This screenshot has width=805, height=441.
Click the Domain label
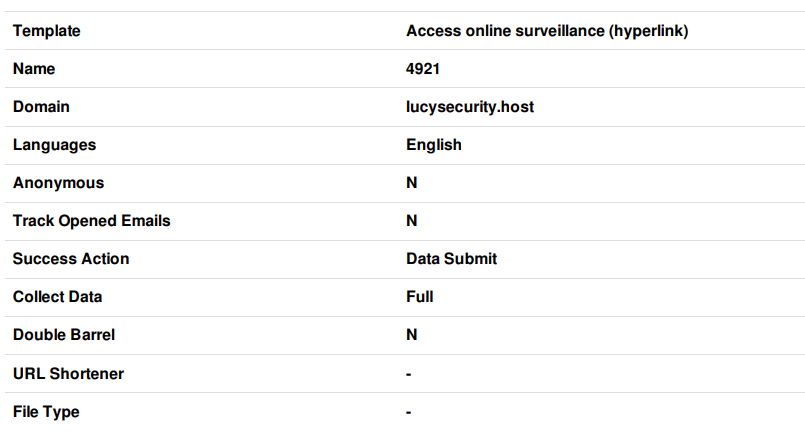pyautogui.click(x=41, y=107)
